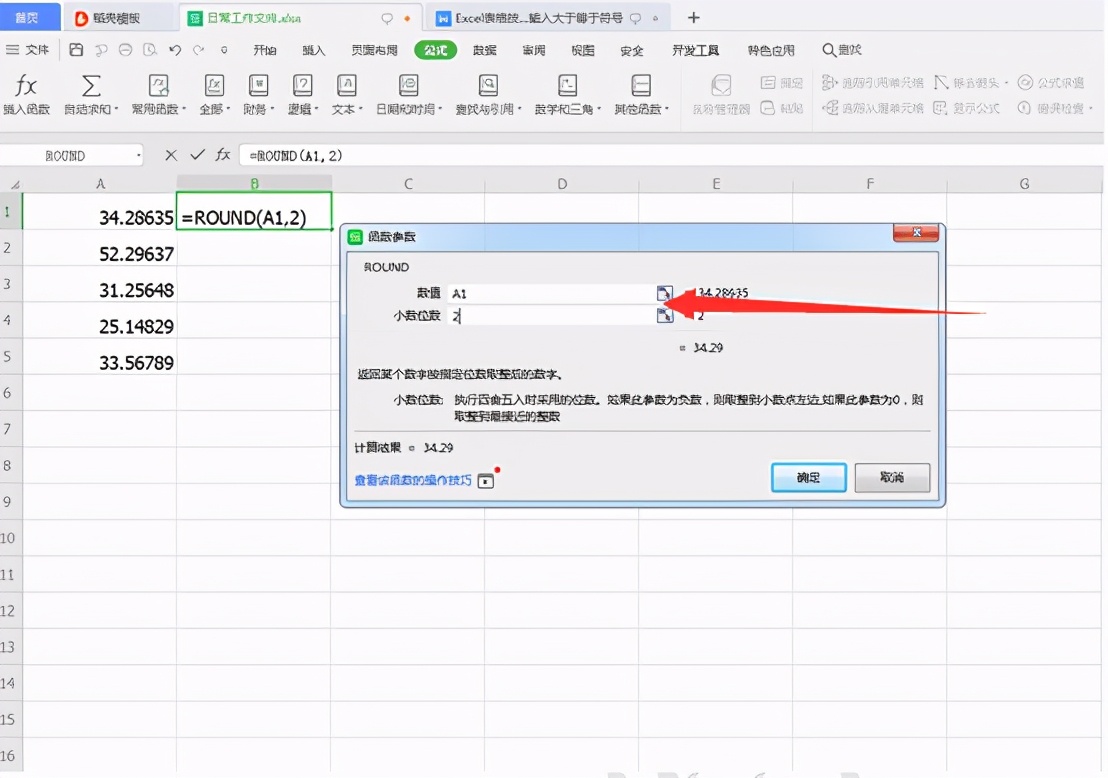Switch to the 插入 Insert ribbon tab
Screen dimensions: 1108x778
(x=314, y=50)
